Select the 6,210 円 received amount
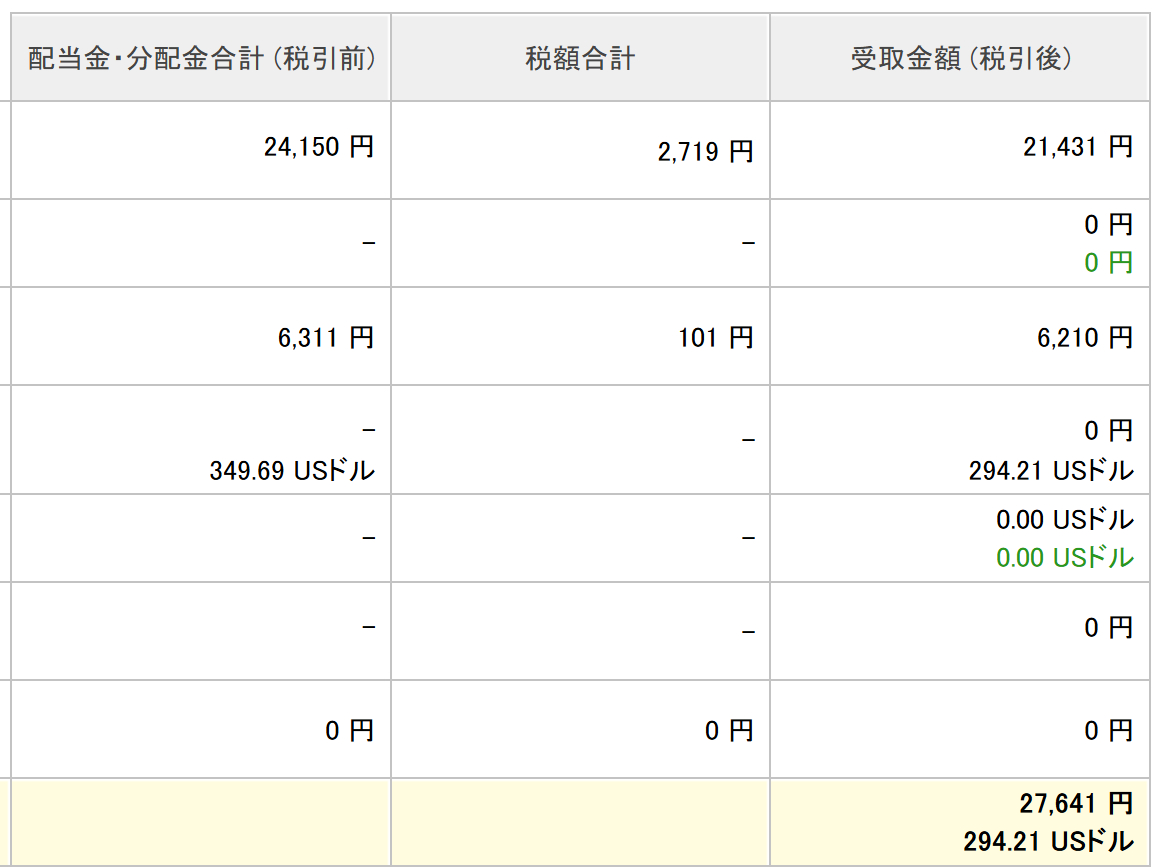Viewport: 1160px width, 867px height. 1085,338
